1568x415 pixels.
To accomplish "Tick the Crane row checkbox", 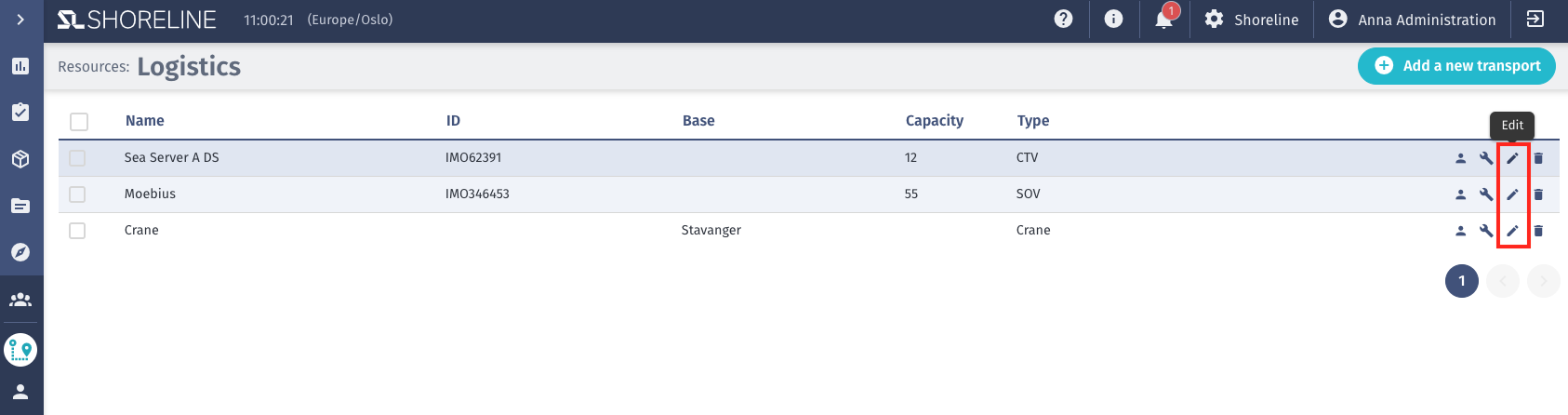I will point(77,231).
